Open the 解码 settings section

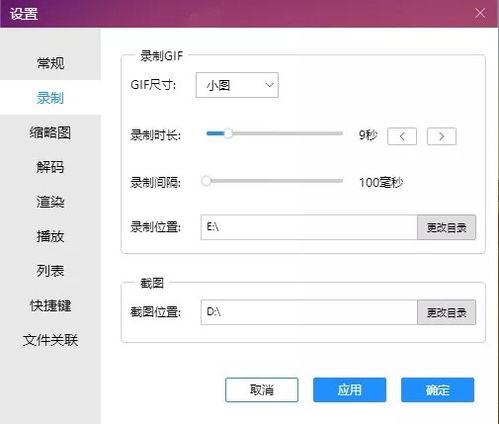(x=50, y=167)
